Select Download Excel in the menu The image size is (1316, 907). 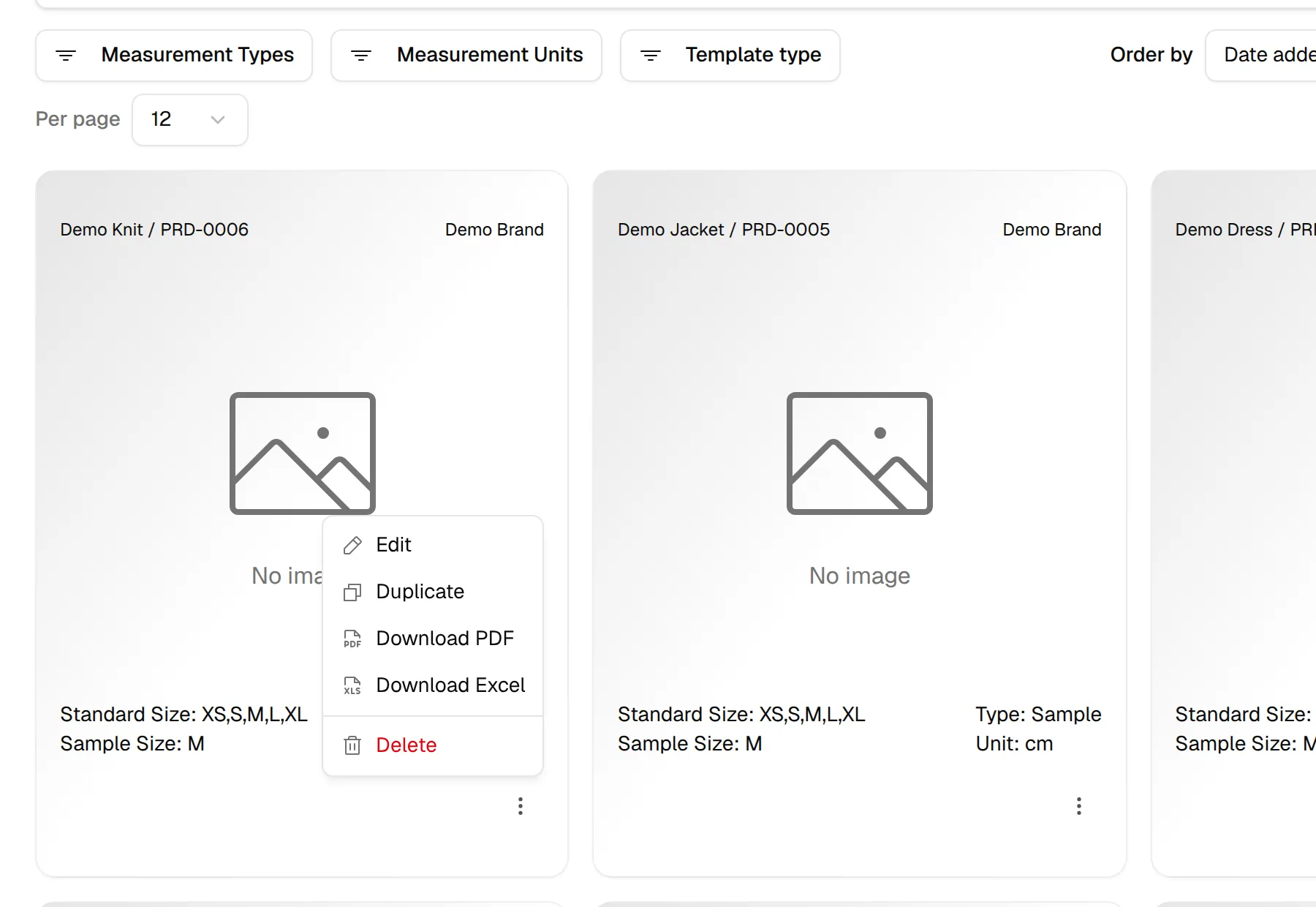tap(433, 685)
